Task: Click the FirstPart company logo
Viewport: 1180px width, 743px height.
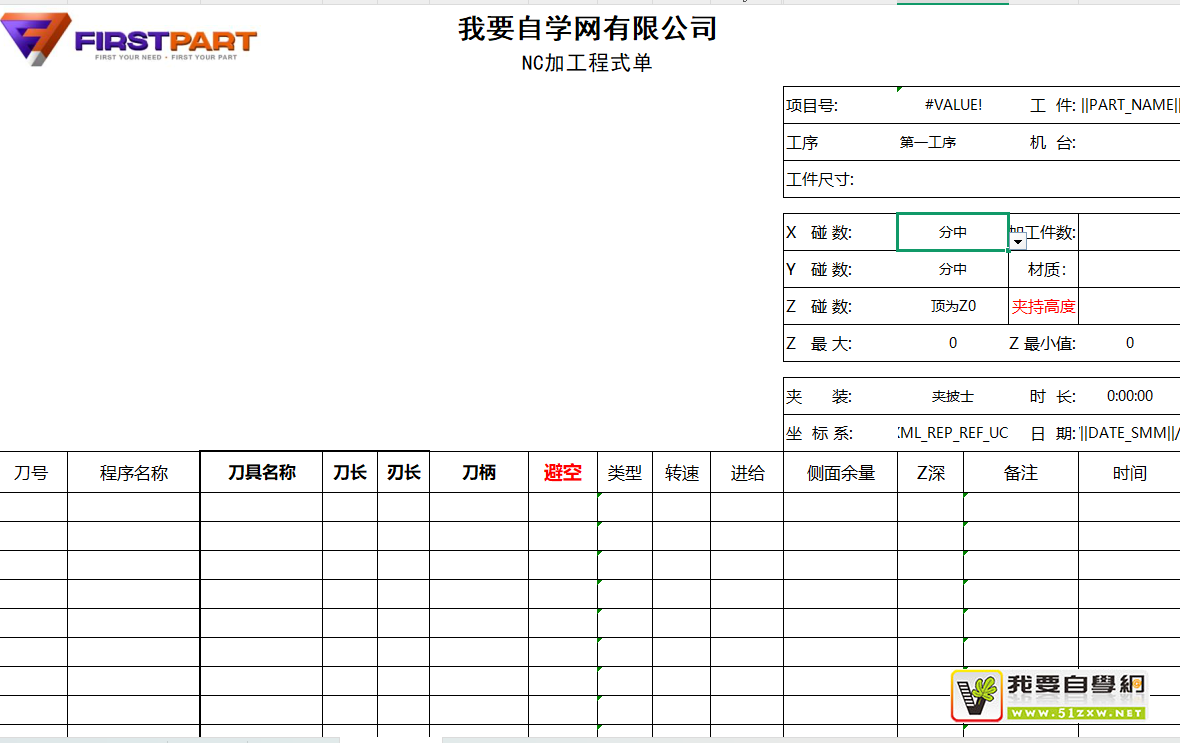Action: point(130,40)
